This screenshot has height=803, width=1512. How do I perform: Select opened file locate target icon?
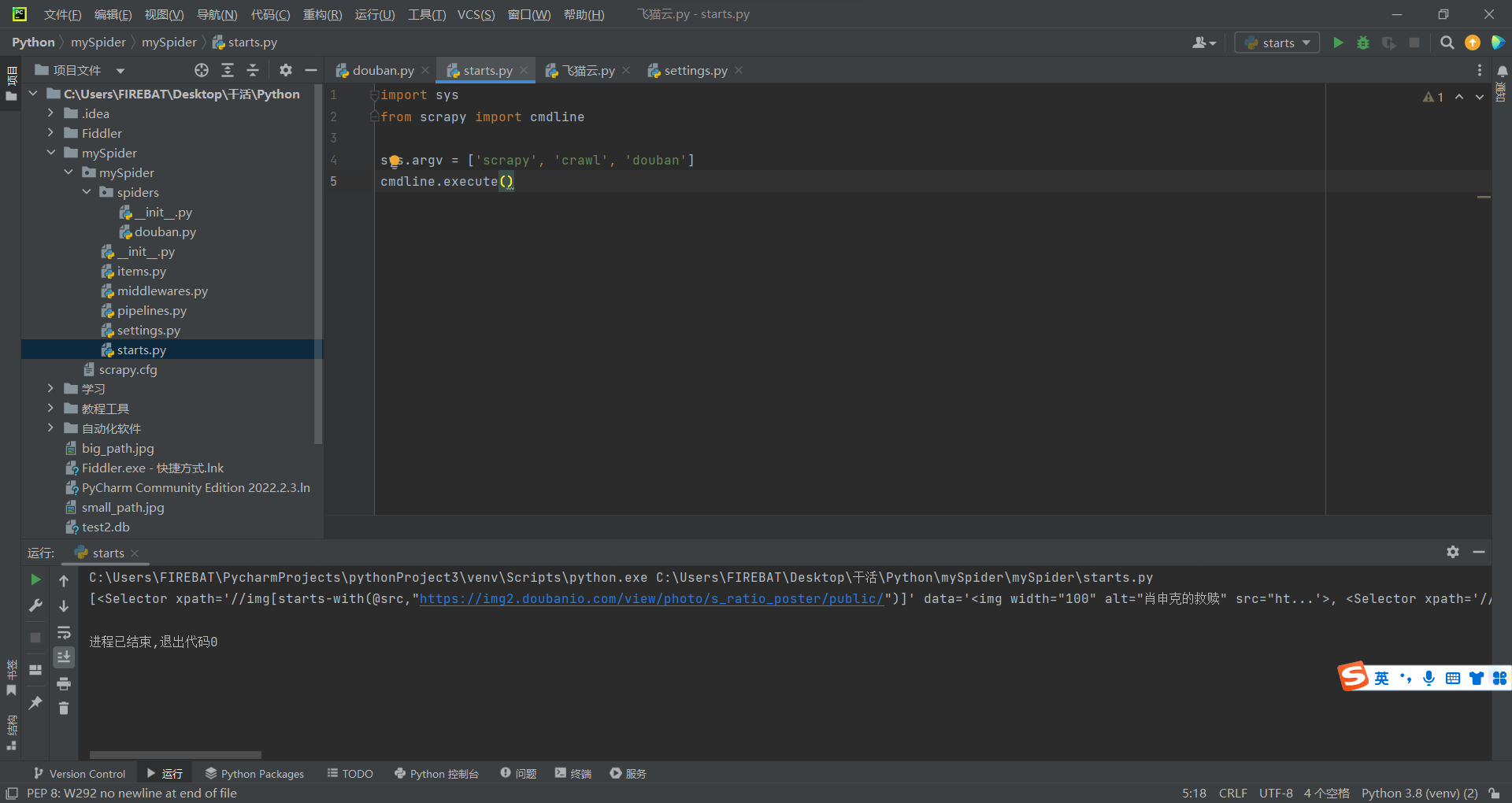pyautogui.click(x=202, y=70)
